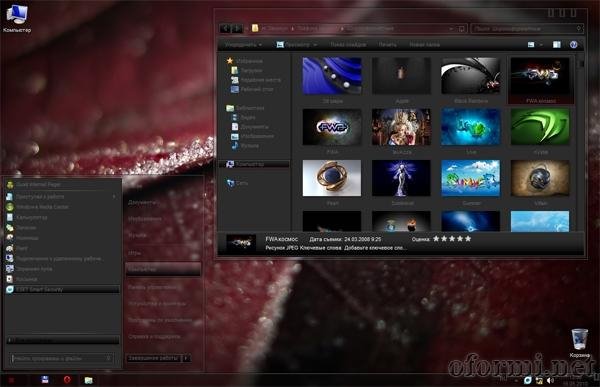This screenshot has height=387, width=600.
Task: Click the fifth rating star in details pane
Action: (468, 239)
